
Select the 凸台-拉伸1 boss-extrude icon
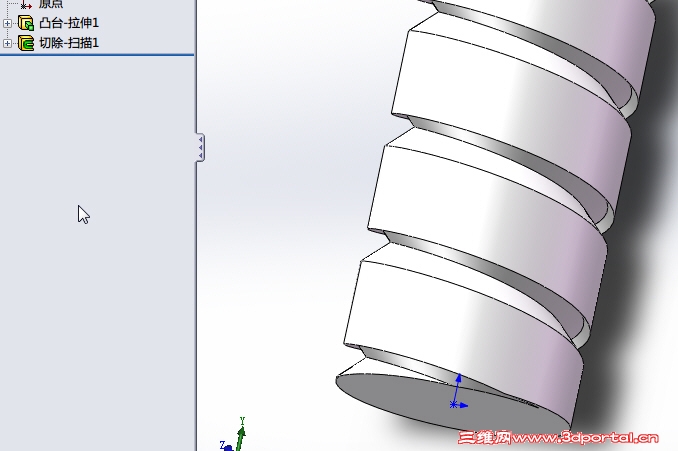point(26,23)
